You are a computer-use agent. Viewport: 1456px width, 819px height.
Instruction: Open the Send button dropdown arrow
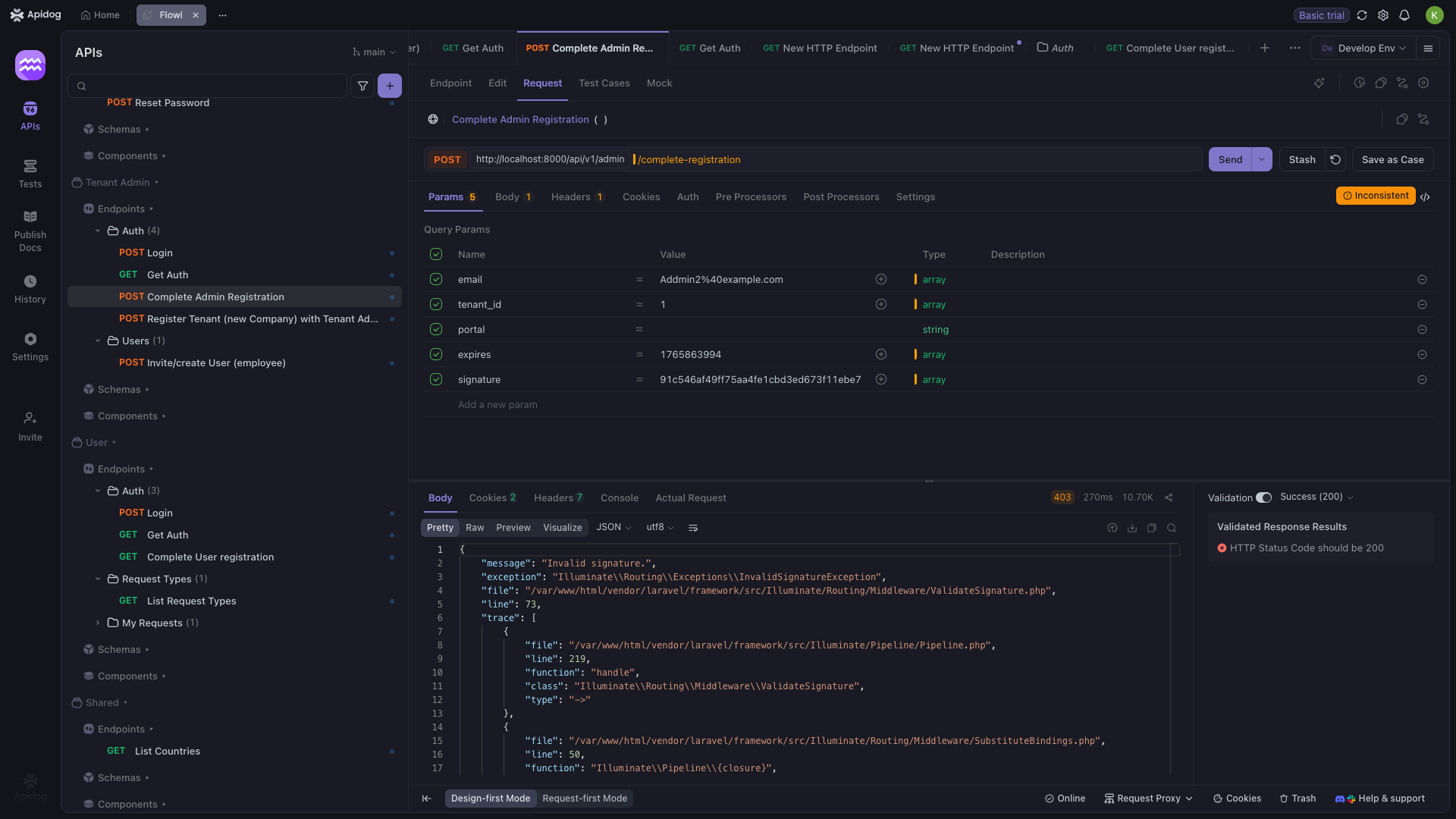coord(1262,159)
